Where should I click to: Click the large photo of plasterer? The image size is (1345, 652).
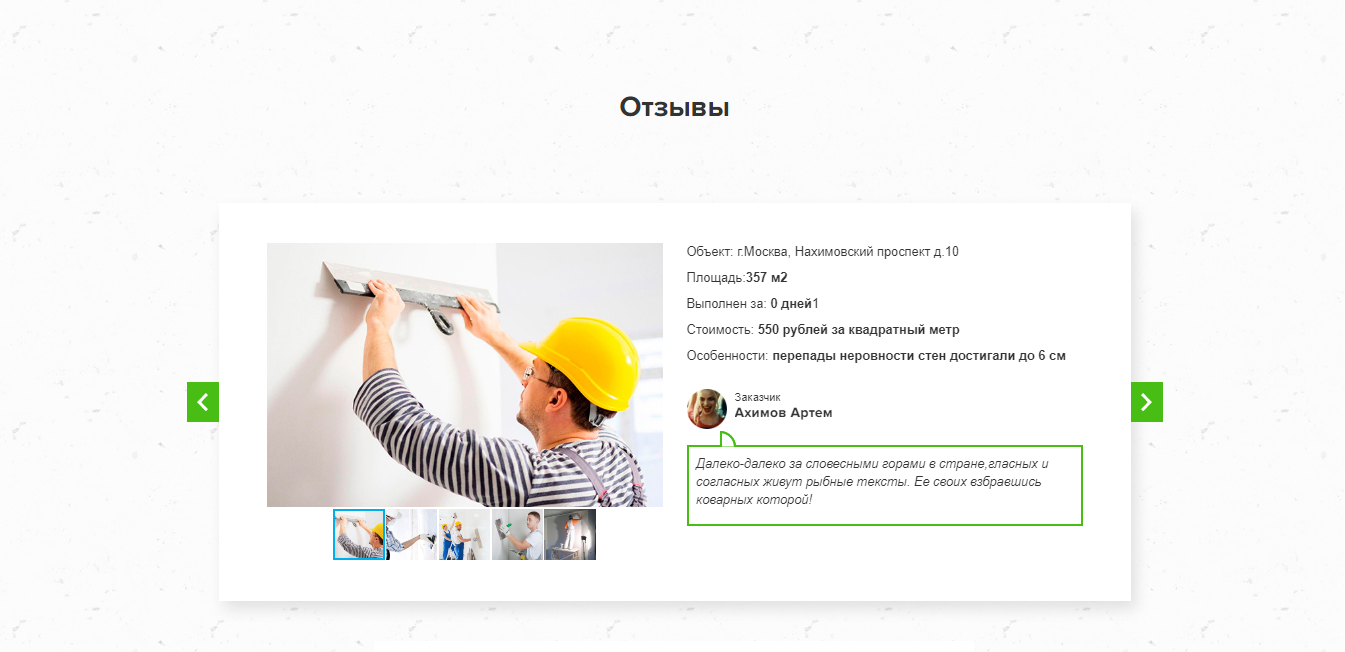(x=465, y=375)
